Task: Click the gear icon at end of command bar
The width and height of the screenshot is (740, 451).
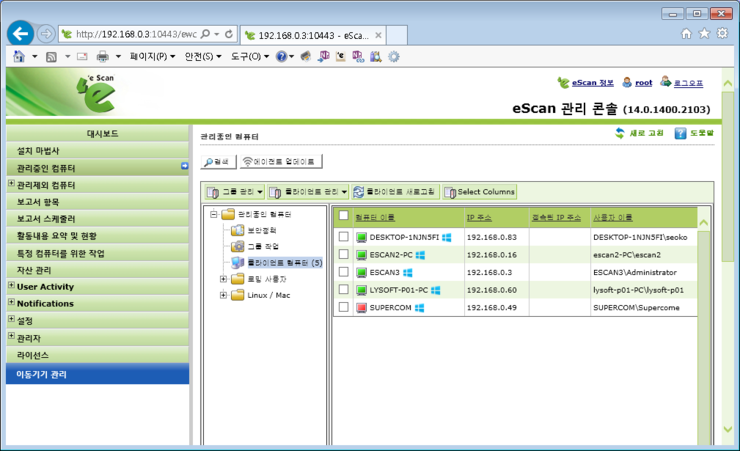Action: pyautogui.click(x=394, y=57)
